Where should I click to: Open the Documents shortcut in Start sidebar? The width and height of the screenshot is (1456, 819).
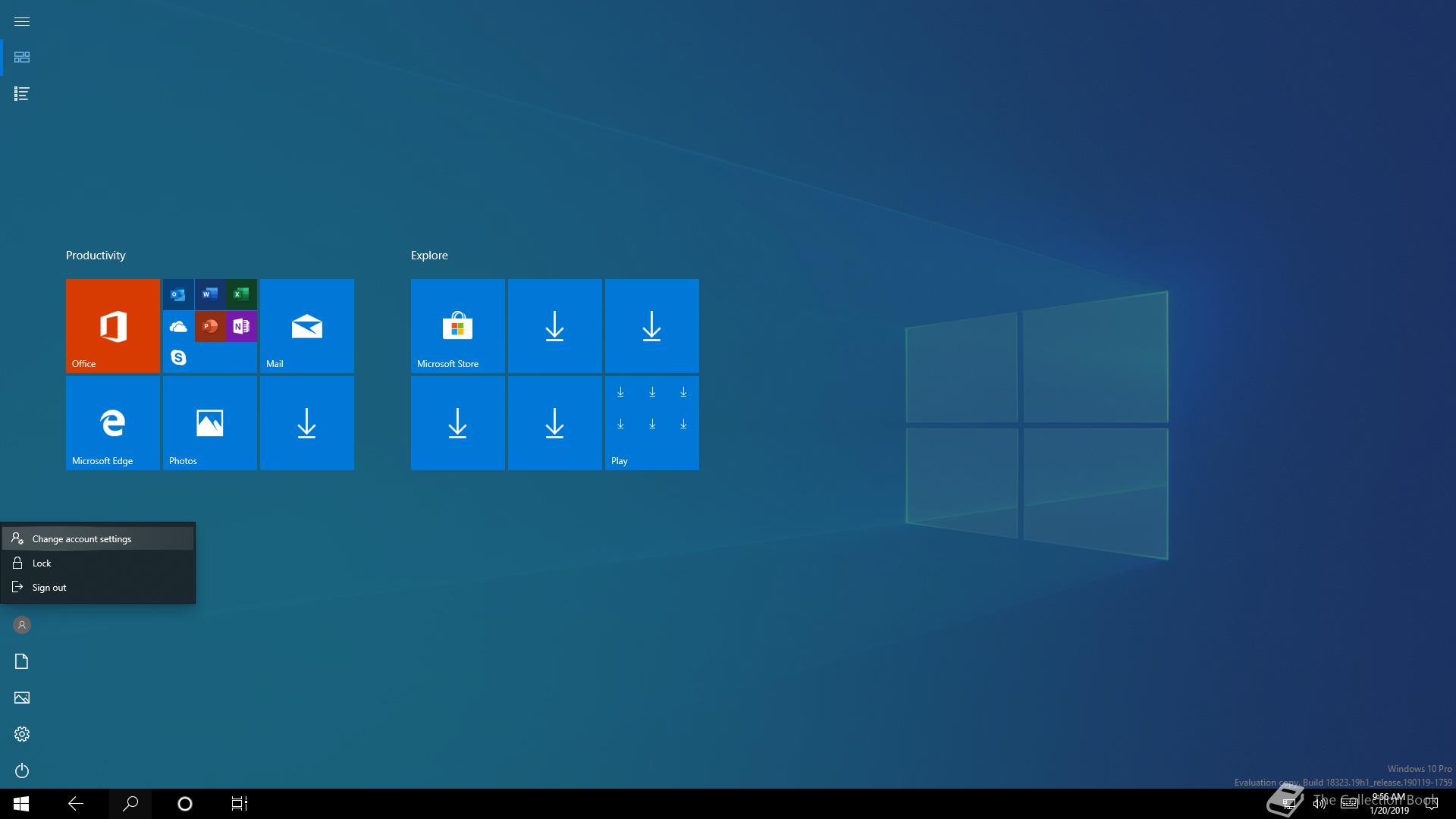pos(22,661)
